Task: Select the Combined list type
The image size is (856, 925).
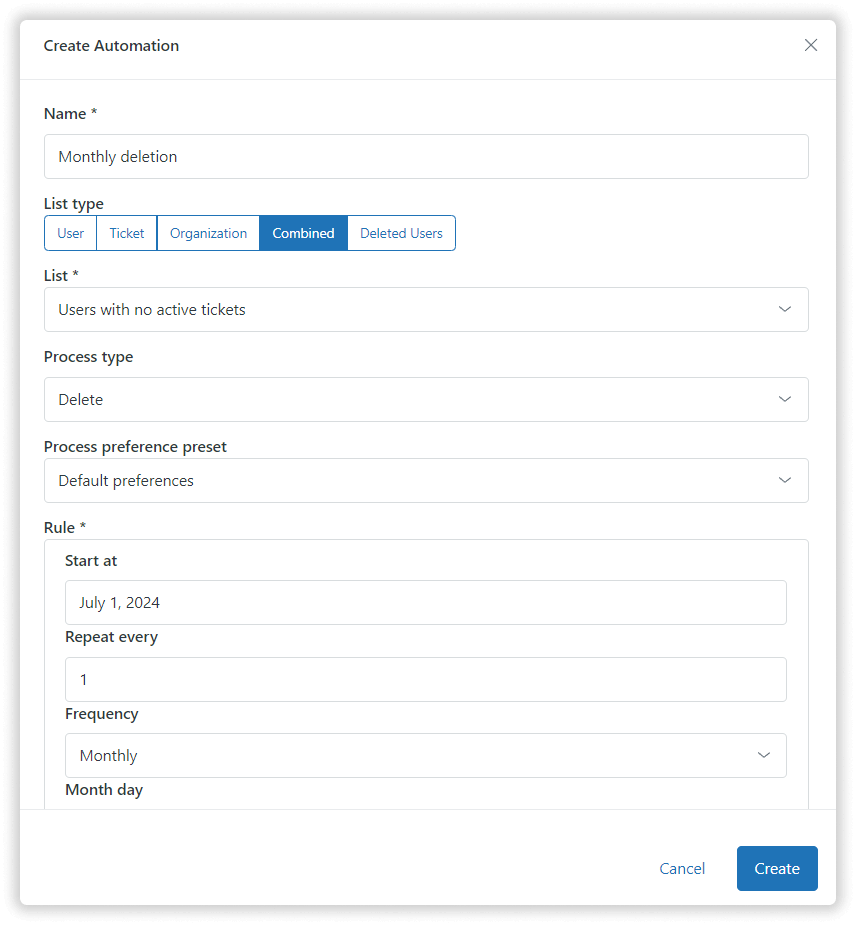Action: point(303,233)
